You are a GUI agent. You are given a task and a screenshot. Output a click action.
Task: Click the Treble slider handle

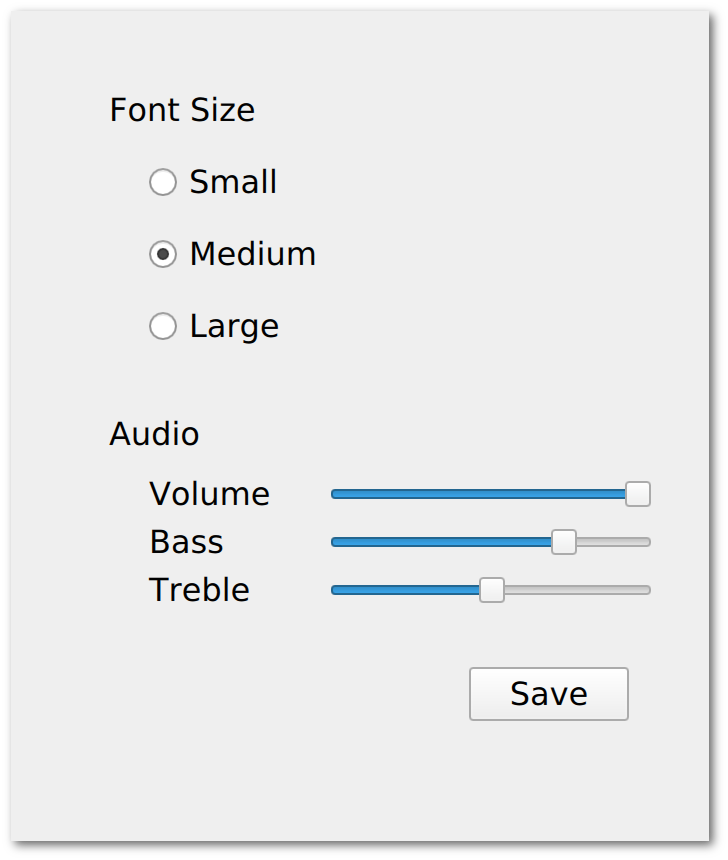(x=492, y=590)
